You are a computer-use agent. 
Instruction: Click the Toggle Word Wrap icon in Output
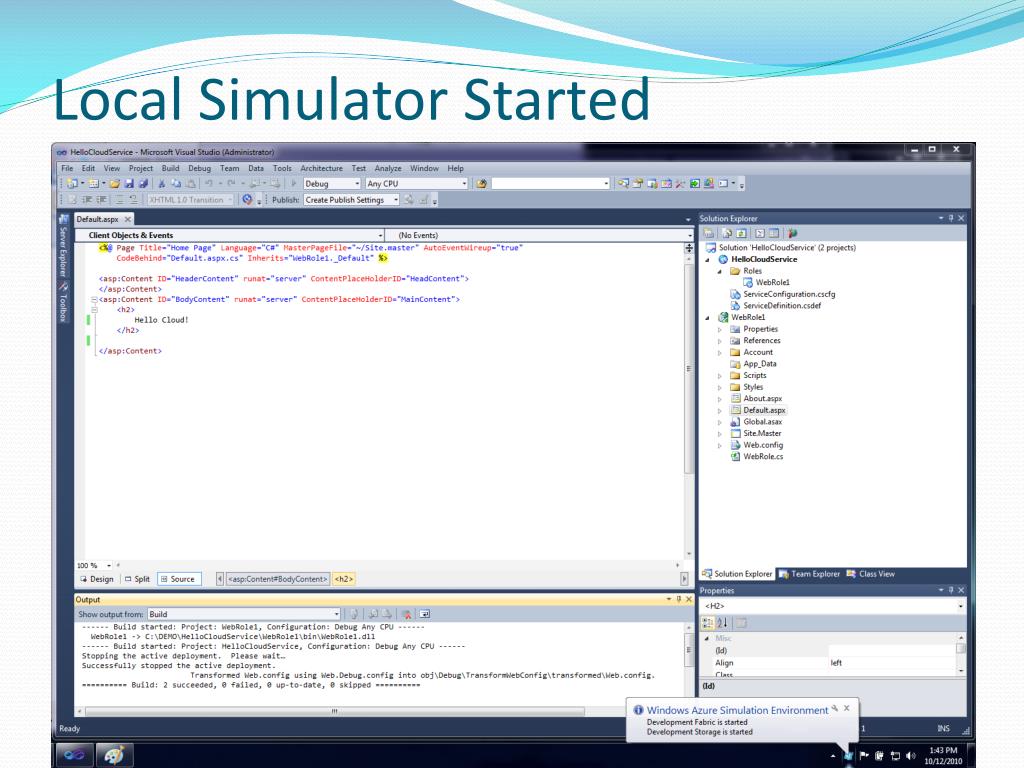[x=424, y=614]
